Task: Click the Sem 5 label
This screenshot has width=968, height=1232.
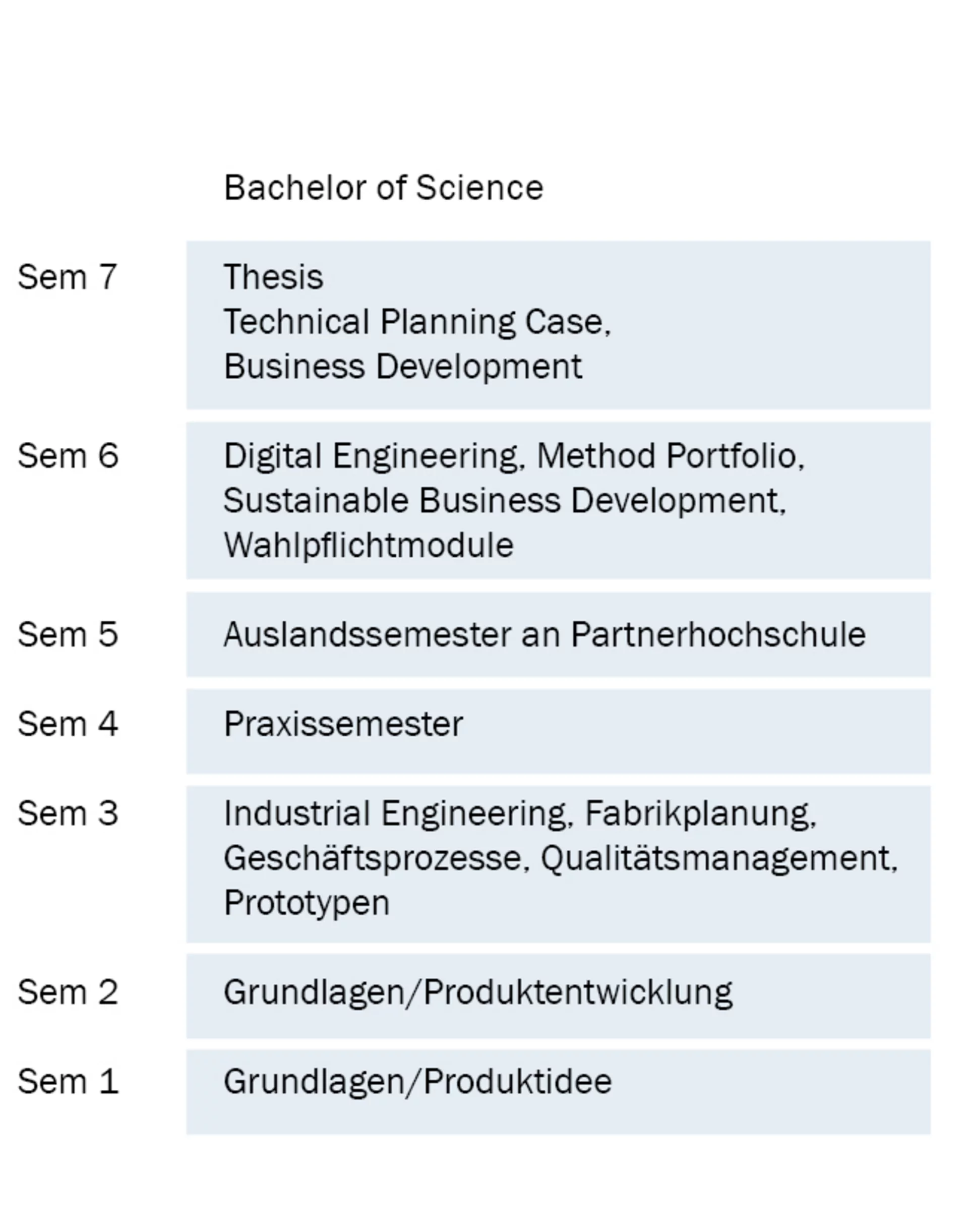Action: point(68,634)
